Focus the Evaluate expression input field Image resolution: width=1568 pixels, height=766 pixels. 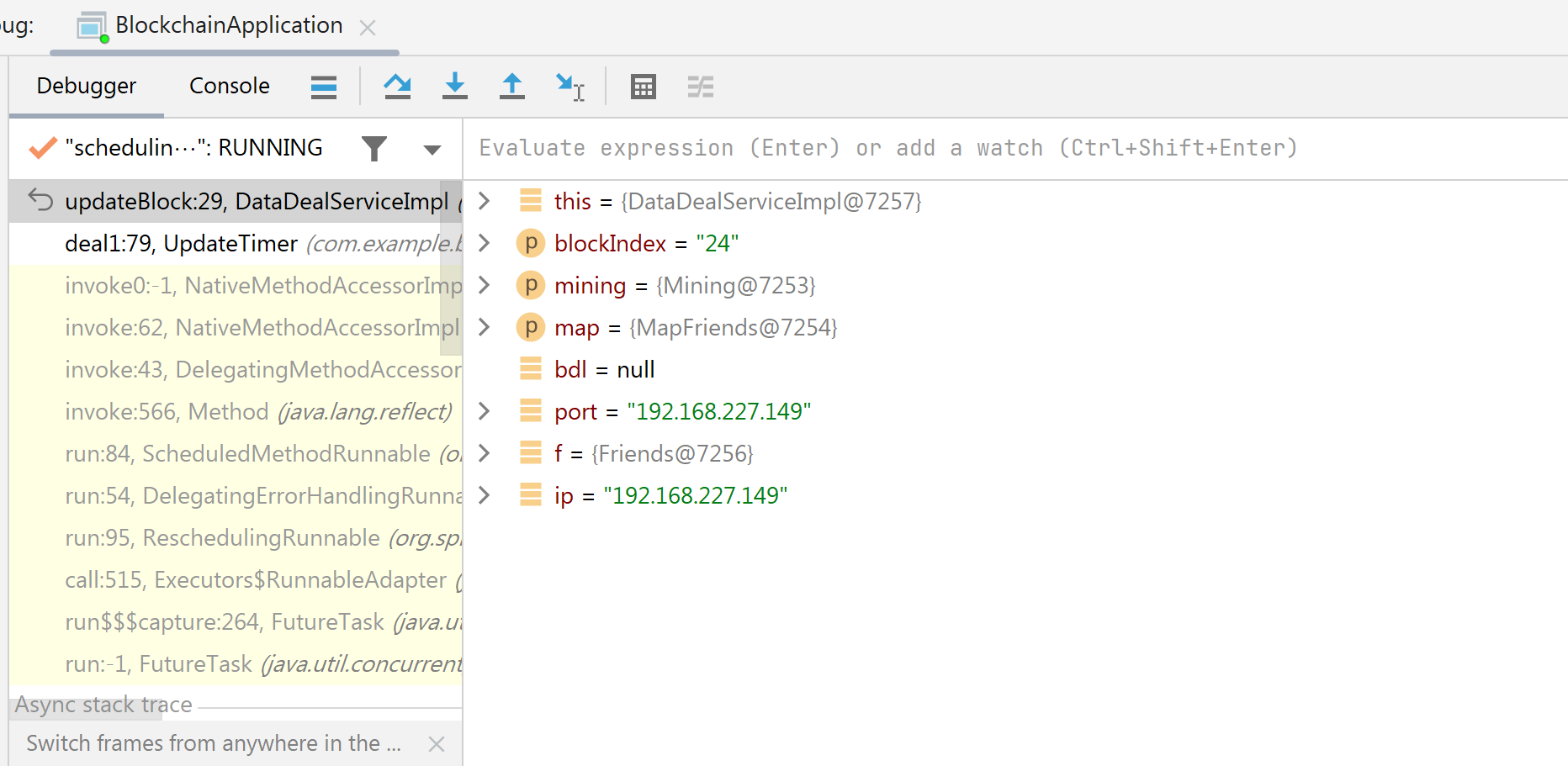click(x=1015, y=148)
